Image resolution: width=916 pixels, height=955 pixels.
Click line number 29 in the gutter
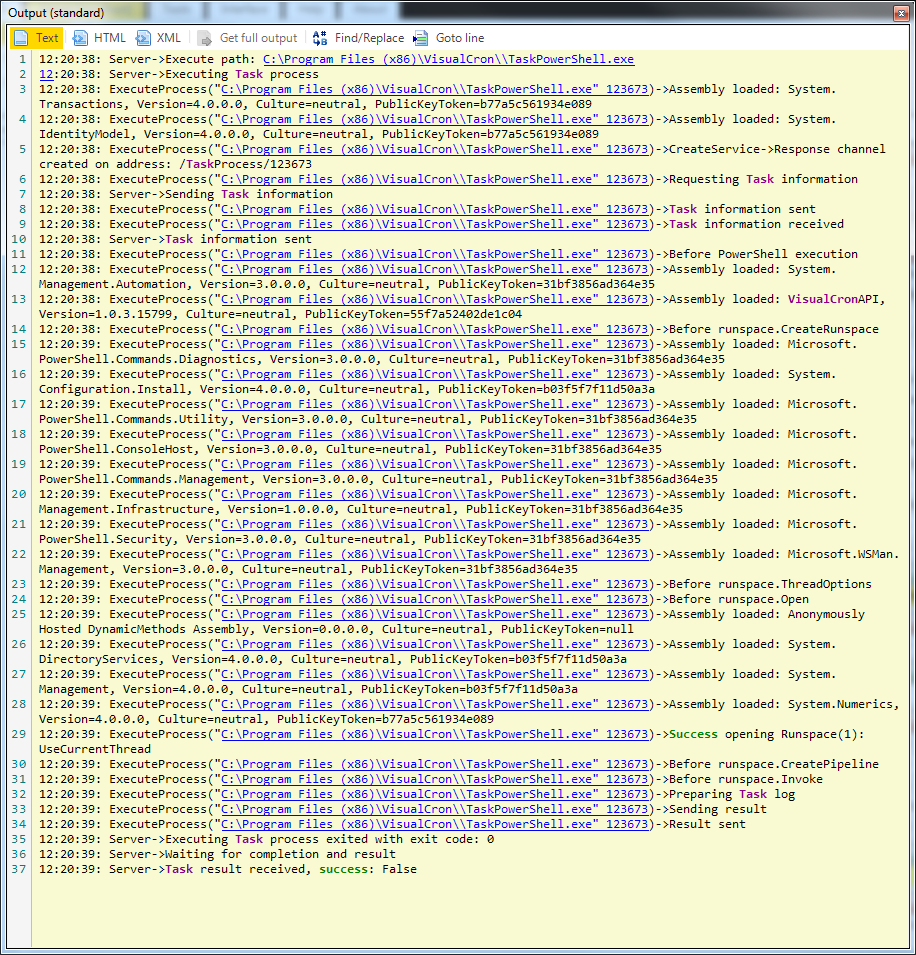(20, 734)
